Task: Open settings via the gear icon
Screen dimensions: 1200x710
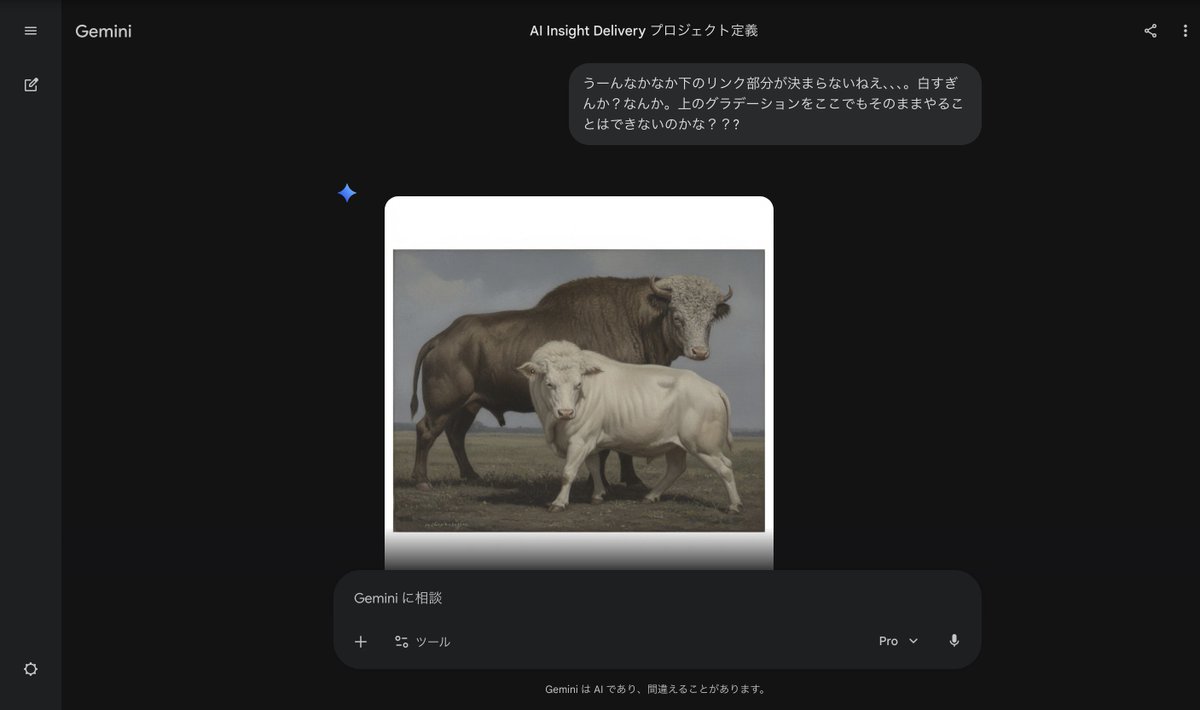Action: click(30, 669)
